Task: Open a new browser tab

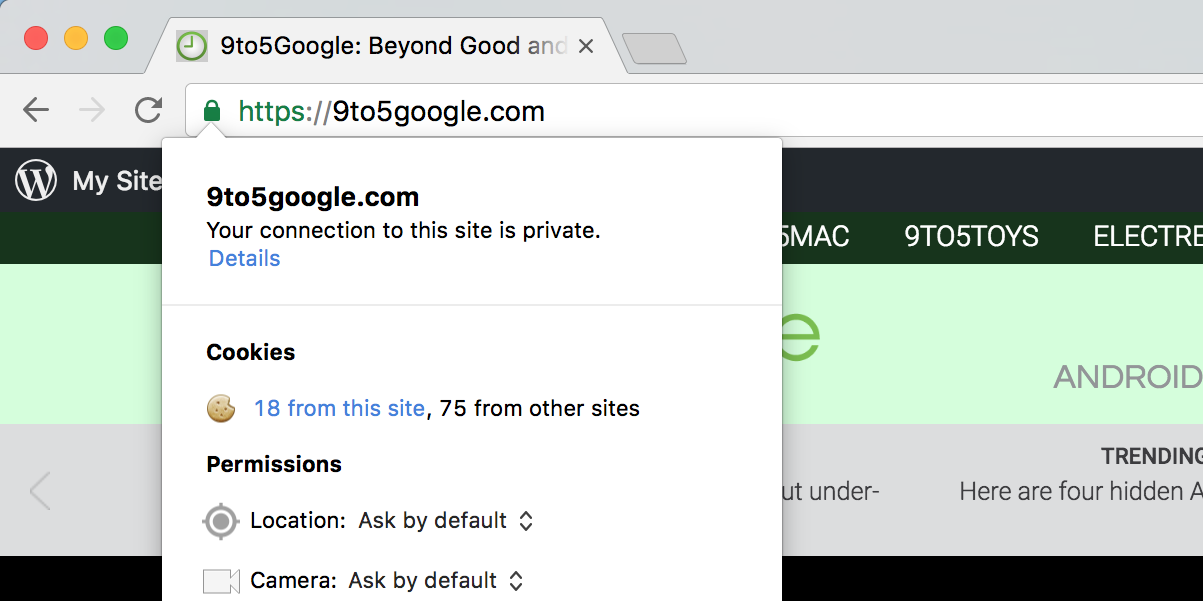Action: coord(654,48)
